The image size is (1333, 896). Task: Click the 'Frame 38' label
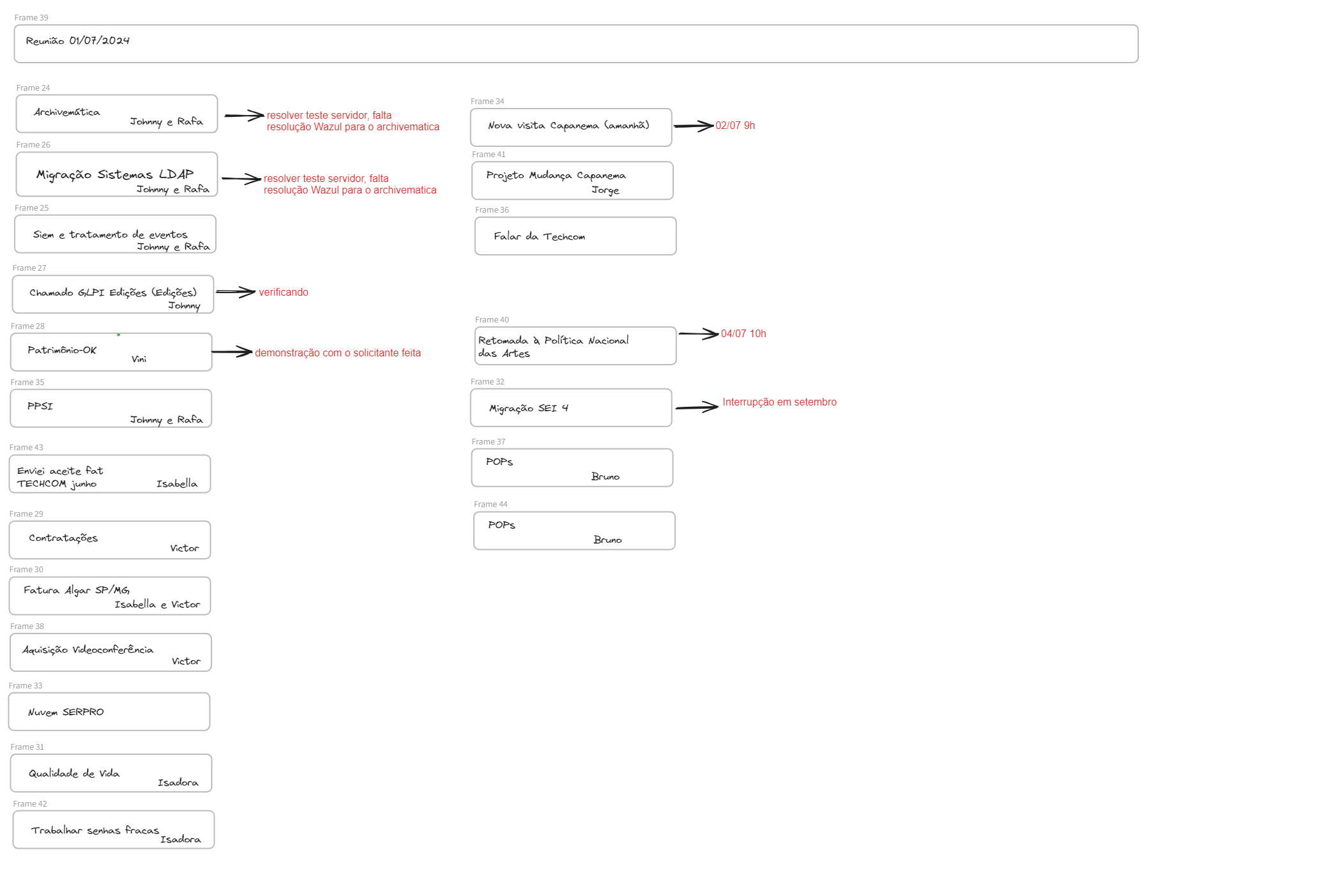click(x=27, y=626)
